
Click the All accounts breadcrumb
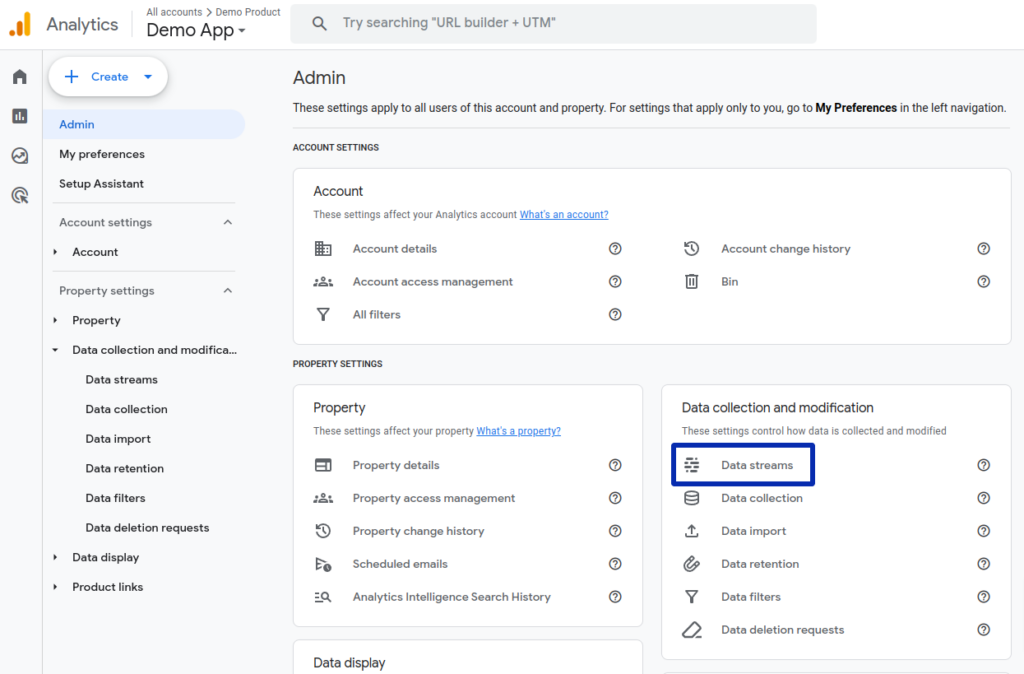(174, 12)
